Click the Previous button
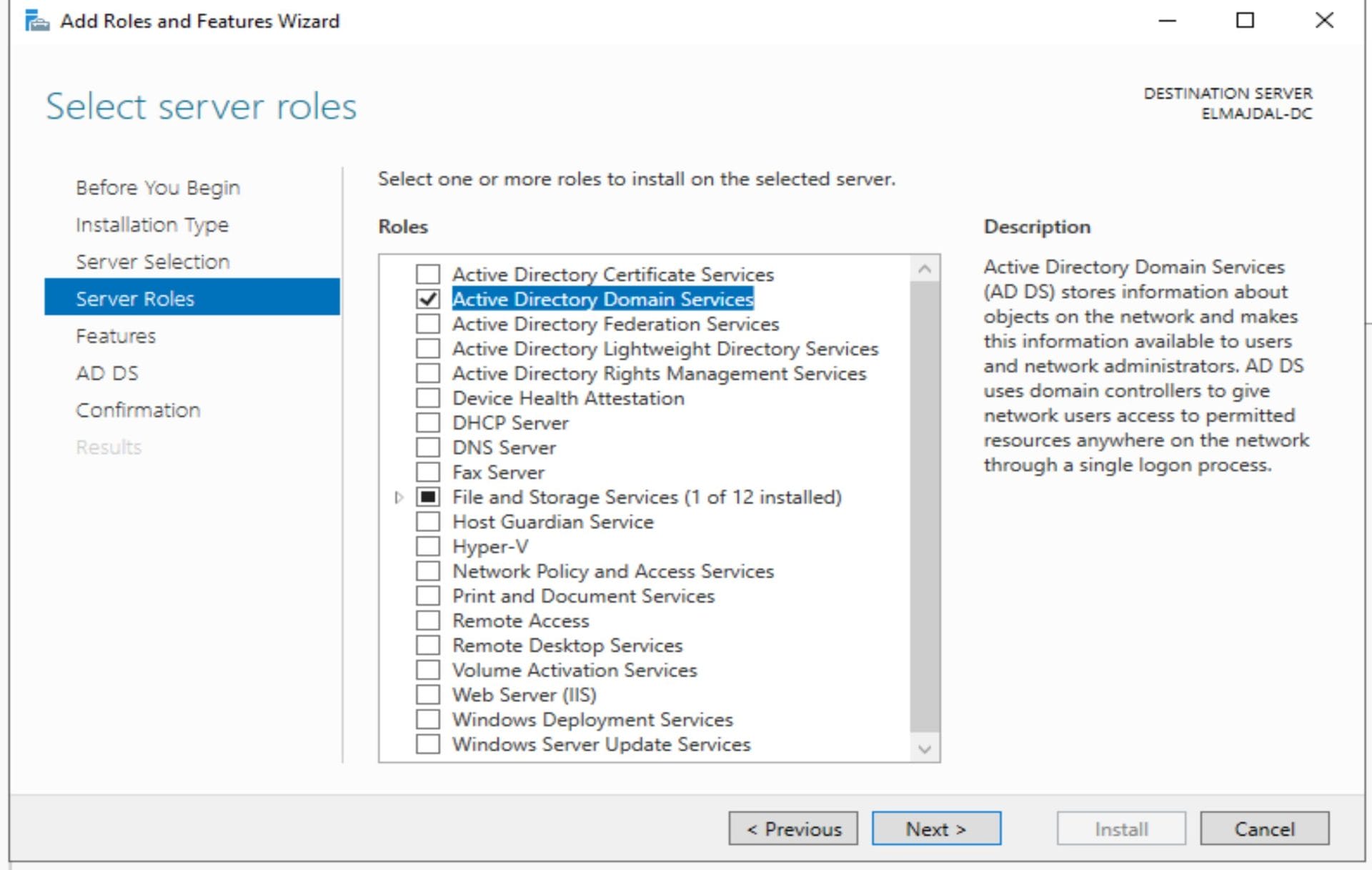 point(793,829)
